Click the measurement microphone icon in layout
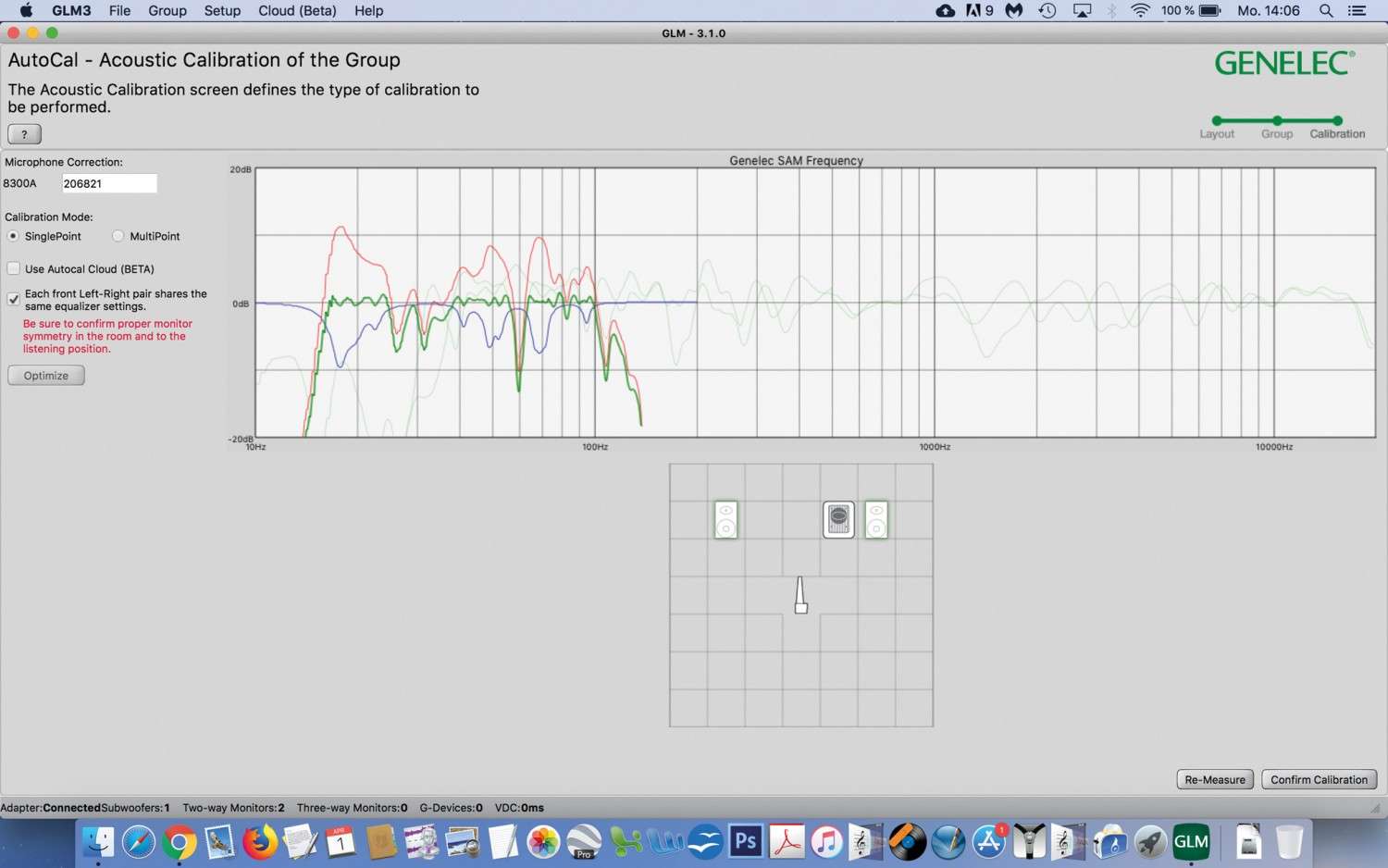 pyautogui.click(x=800, y=595)
